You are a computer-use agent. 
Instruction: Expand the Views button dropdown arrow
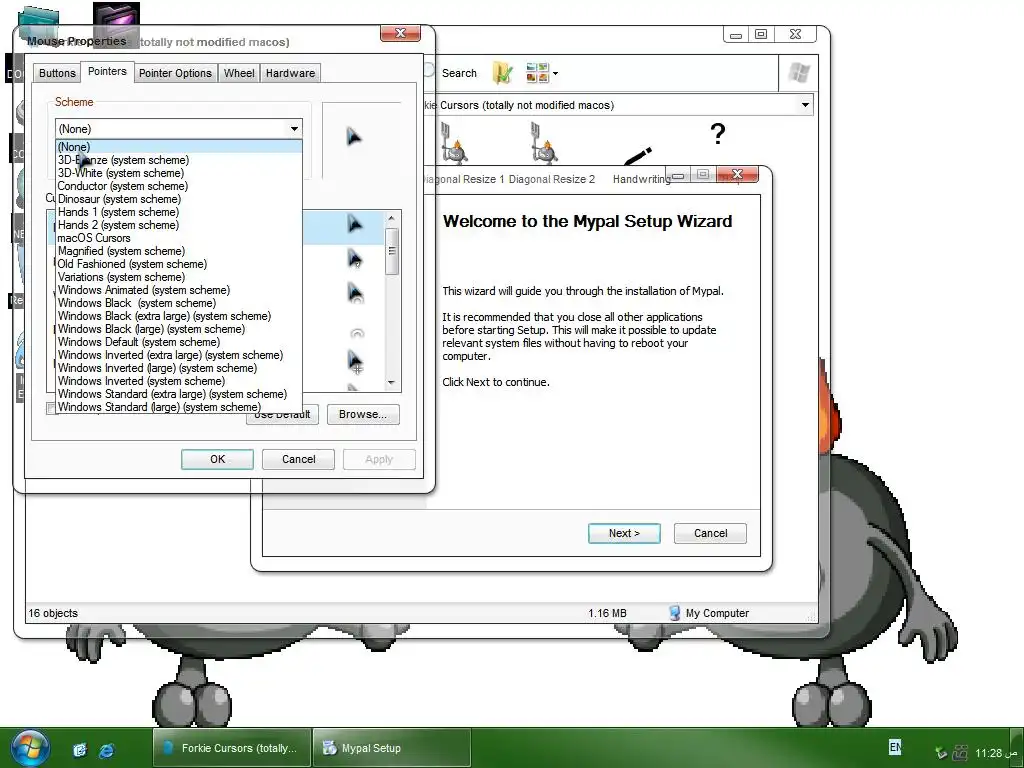(x=555, y=73)
